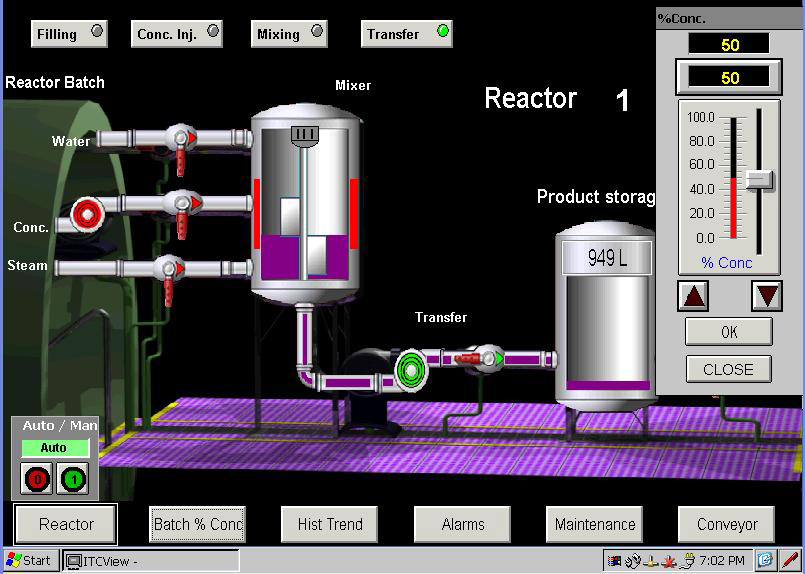The image size is (805, 574).
Task: Open the Hist Trend screen
Action: (x=330, y=524)
